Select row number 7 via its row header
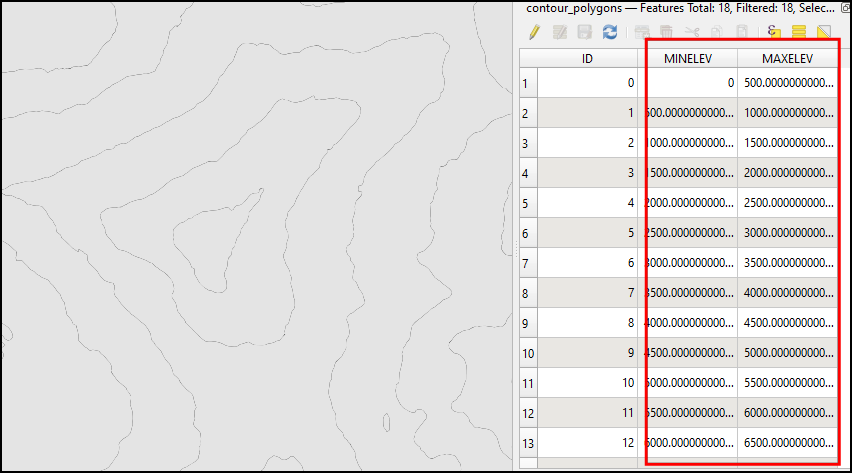This screenshot has height=473, width=852. point(528,263)
